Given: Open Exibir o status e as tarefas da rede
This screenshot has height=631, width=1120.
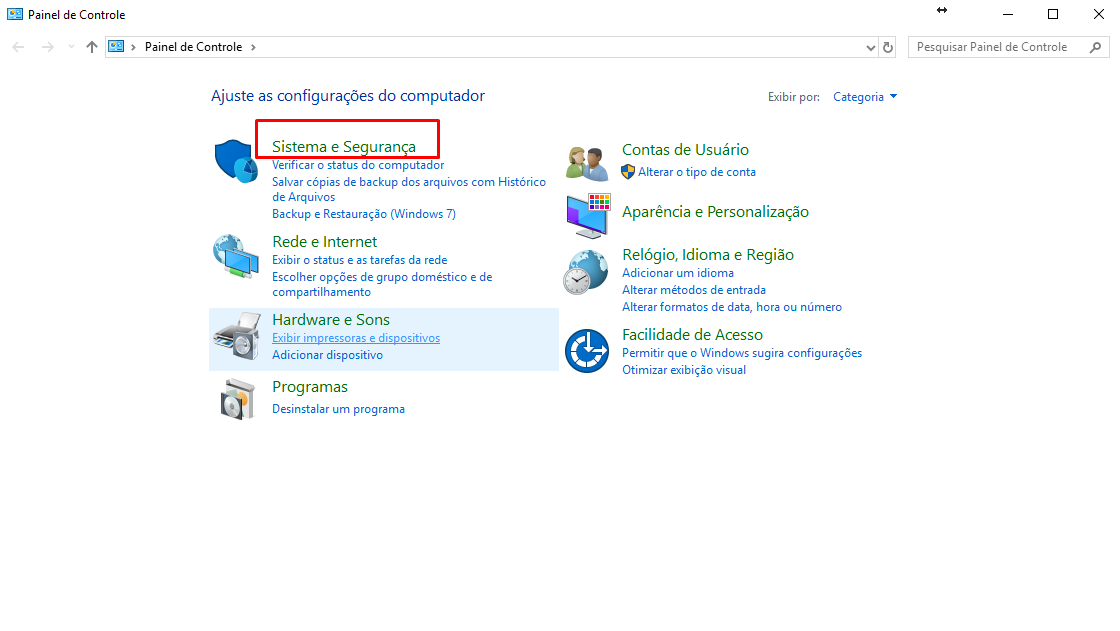Looking at the screenshot, I should point(359,260).
